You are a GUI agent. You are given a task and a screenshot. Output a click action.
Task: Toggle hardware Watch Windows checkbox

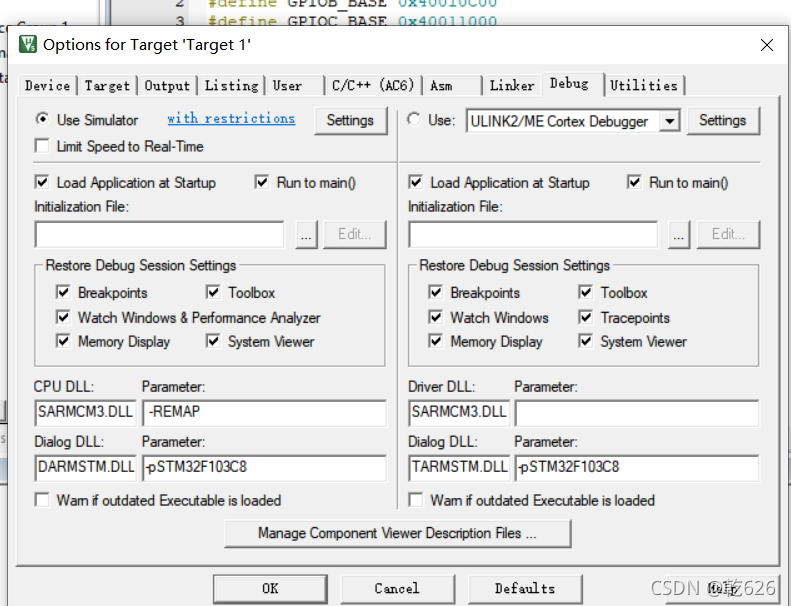point(435,317)
